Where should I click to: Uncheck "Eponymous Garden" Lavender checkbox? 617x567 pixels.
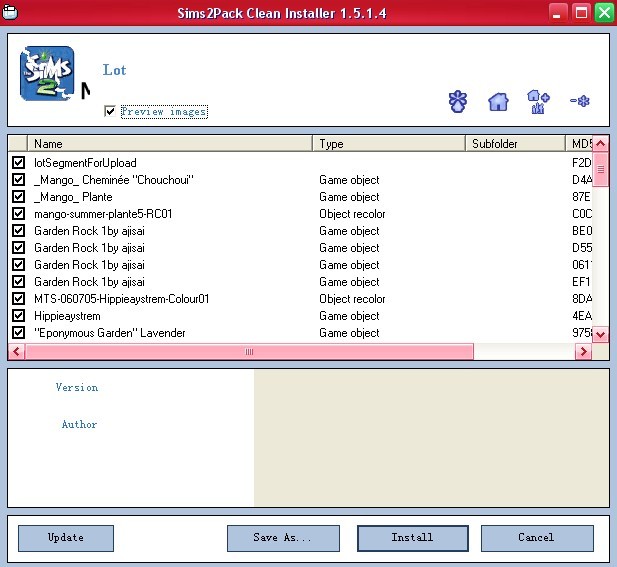(18, 333)
